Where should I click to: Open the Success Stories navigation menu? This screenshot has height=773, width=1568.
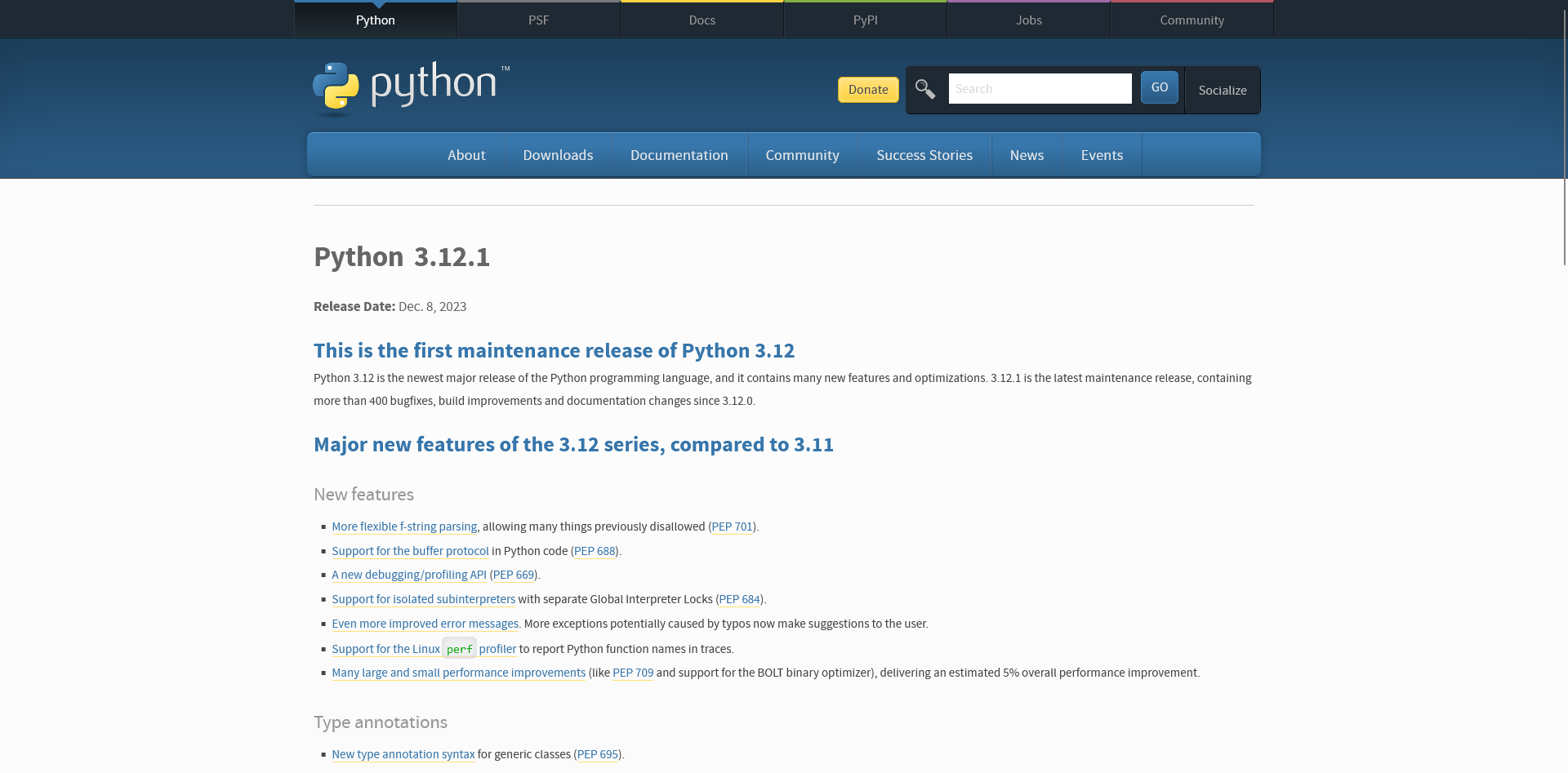tap(924, 155)
